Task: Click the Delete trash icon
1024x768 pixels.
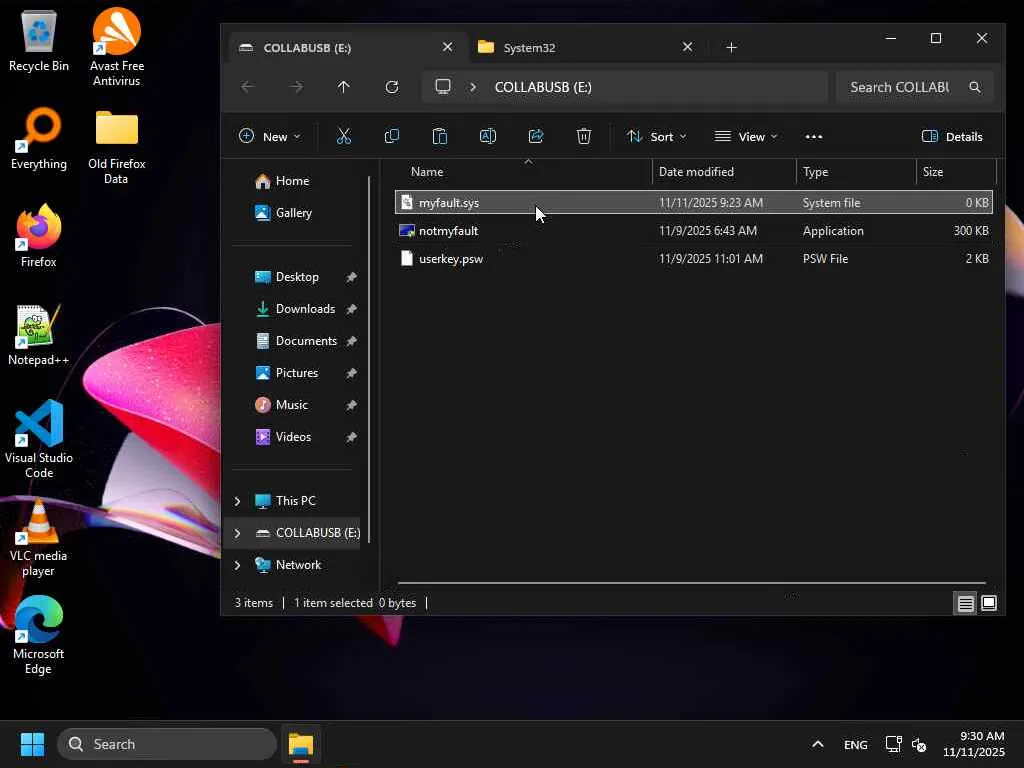Action: (x=584, y=136)
